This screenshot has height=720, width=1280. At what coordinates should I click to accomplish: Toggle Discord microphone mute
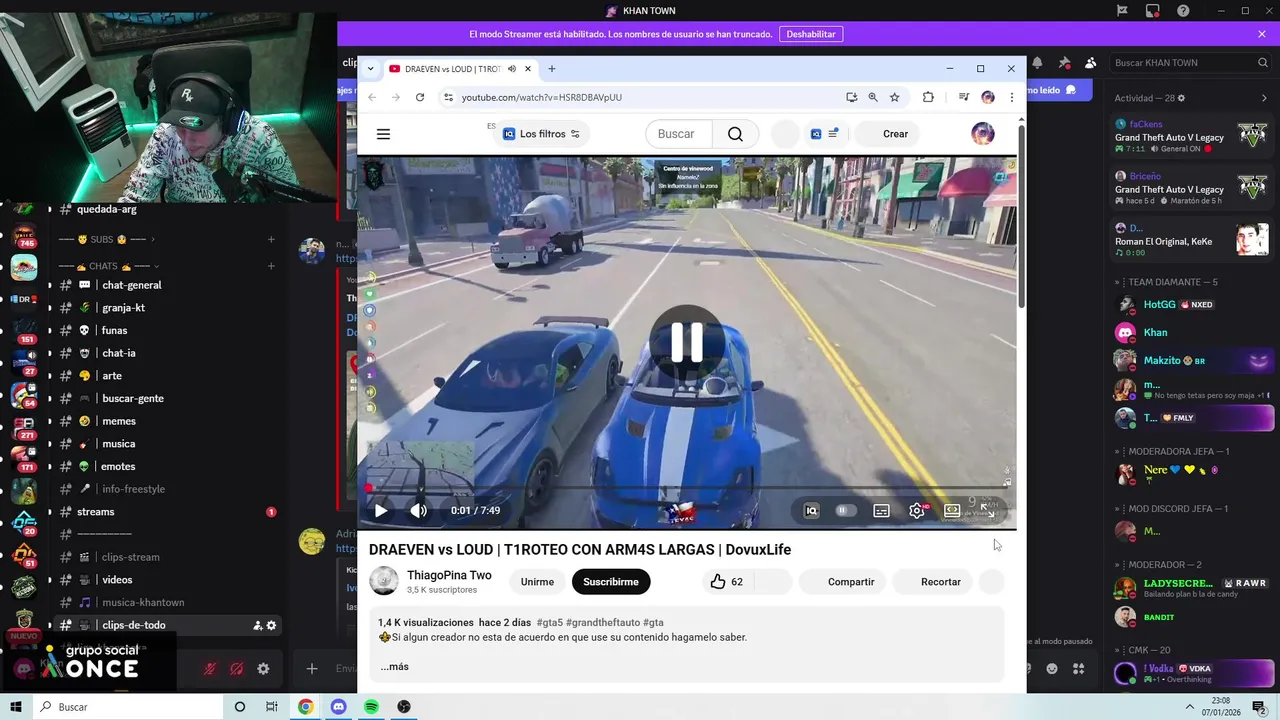pos(209,669)
